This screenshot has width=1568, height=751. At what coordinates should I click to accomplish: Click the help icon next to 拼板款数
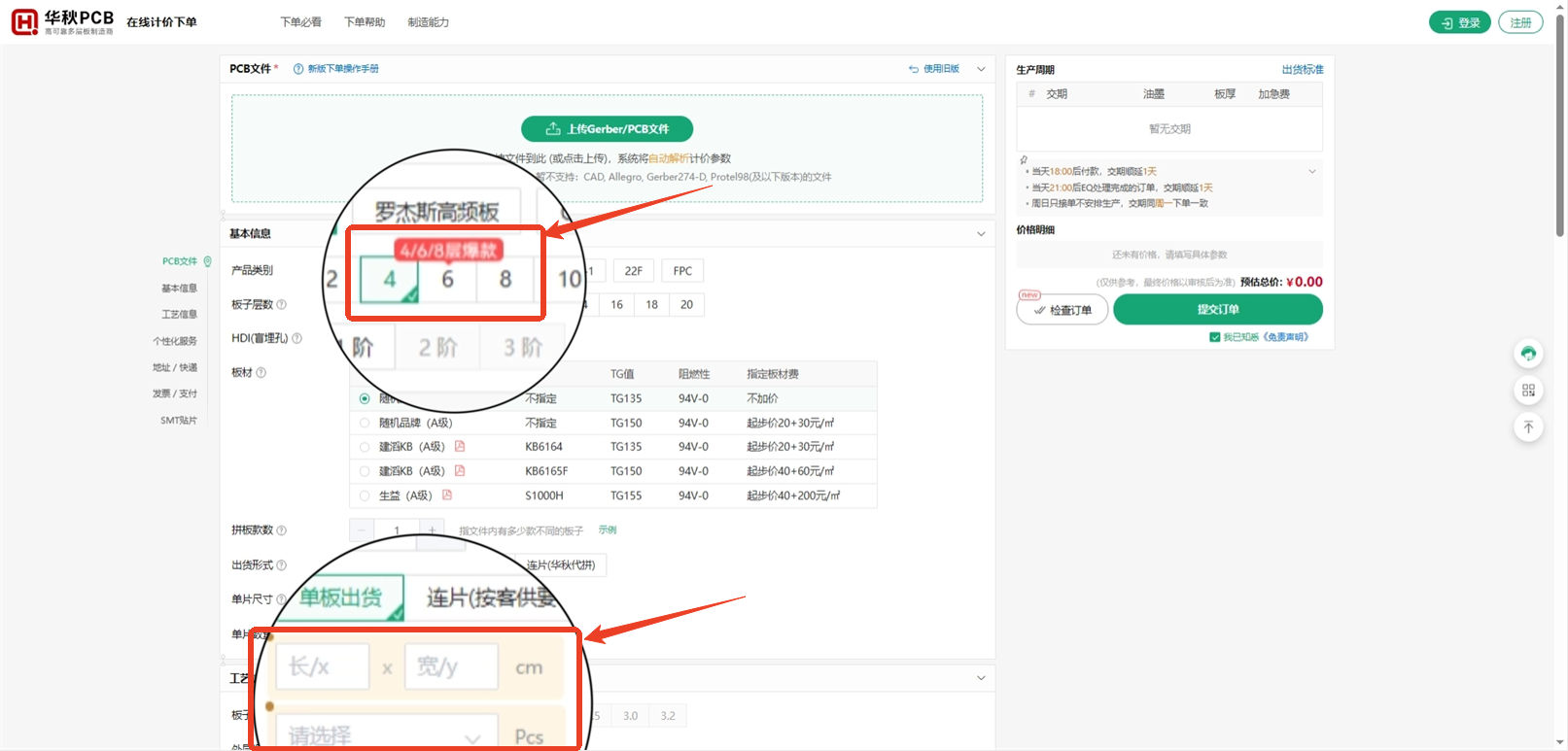coord(282,530)
